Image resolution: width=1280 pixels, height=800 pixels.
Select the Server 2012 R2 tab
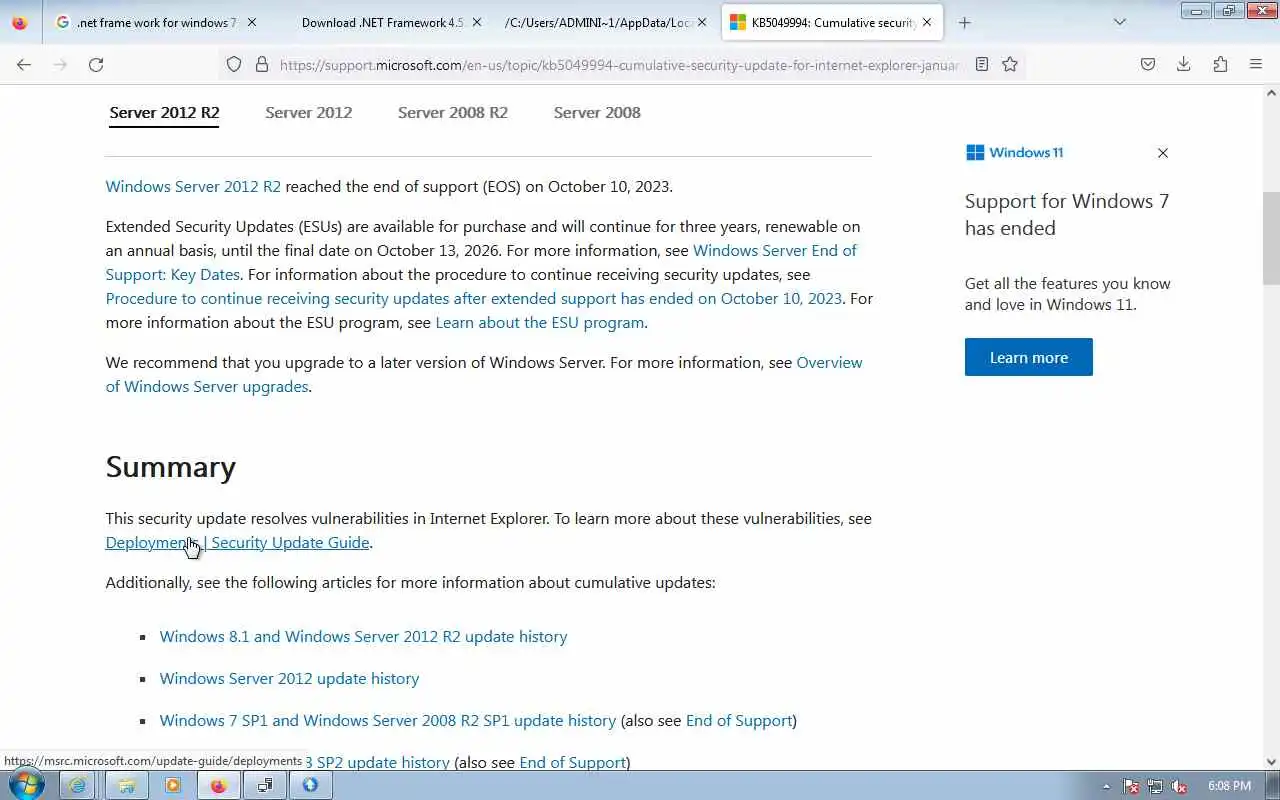164,112
